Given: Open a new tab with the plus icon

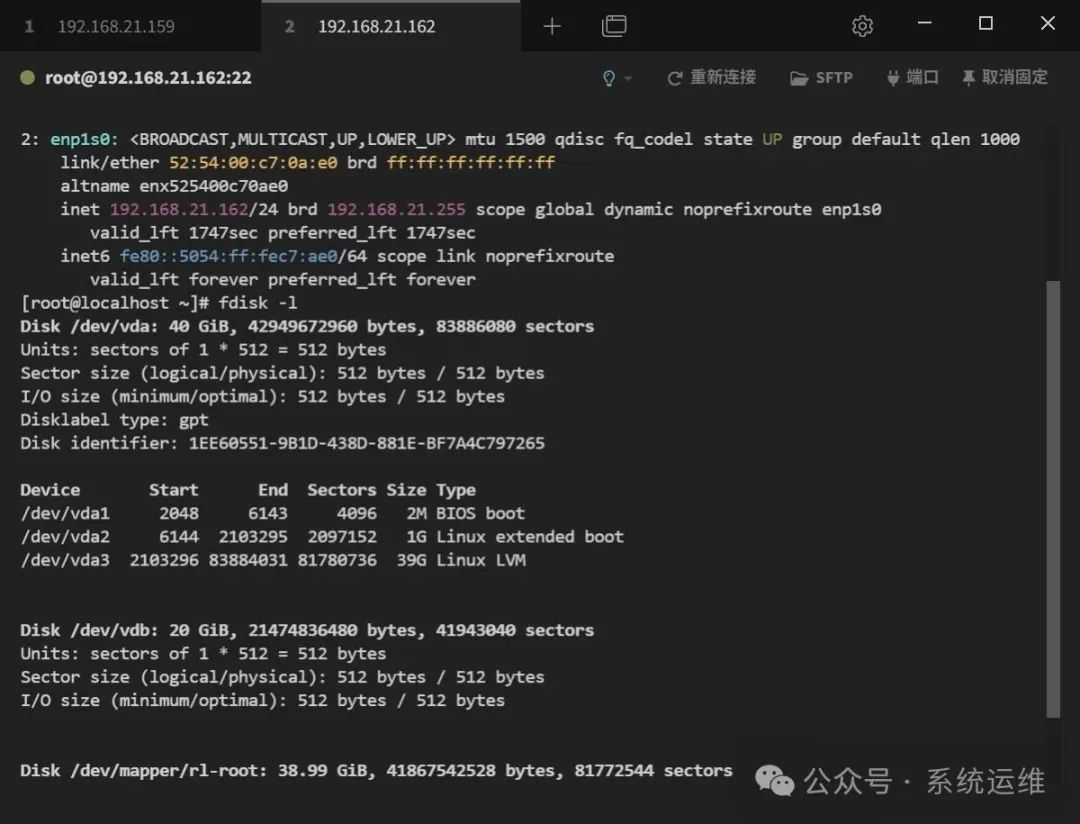Looking at the screenshot, I should coord(552,26).
